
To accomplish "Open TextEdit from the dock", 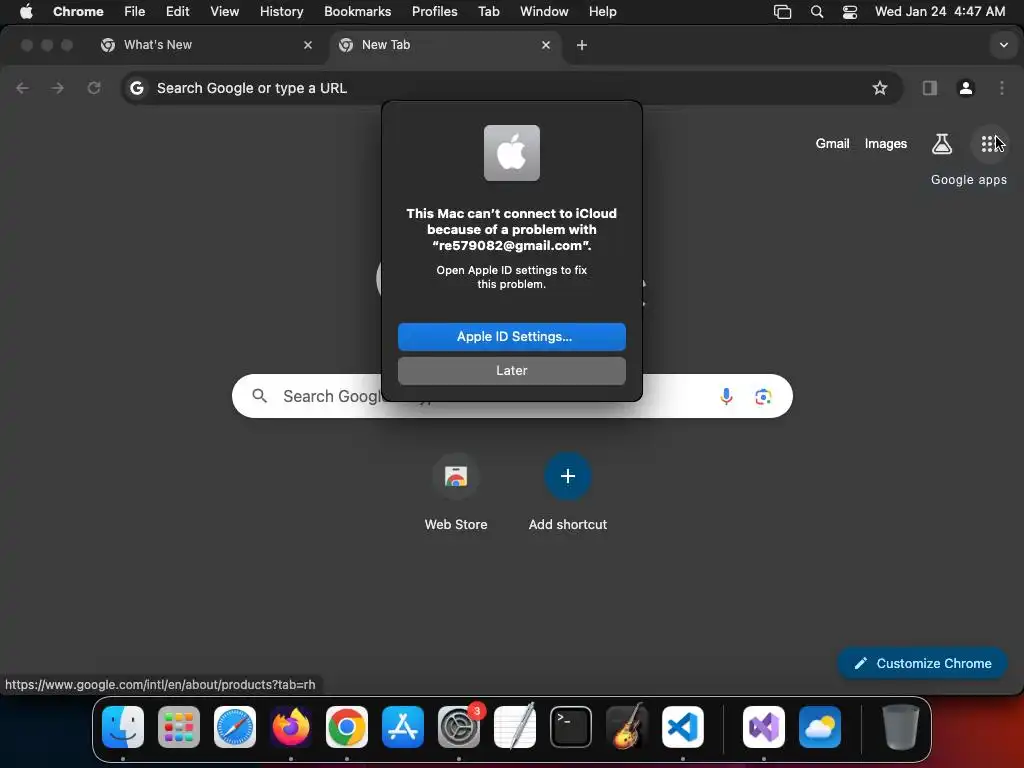I will [515, 727].
